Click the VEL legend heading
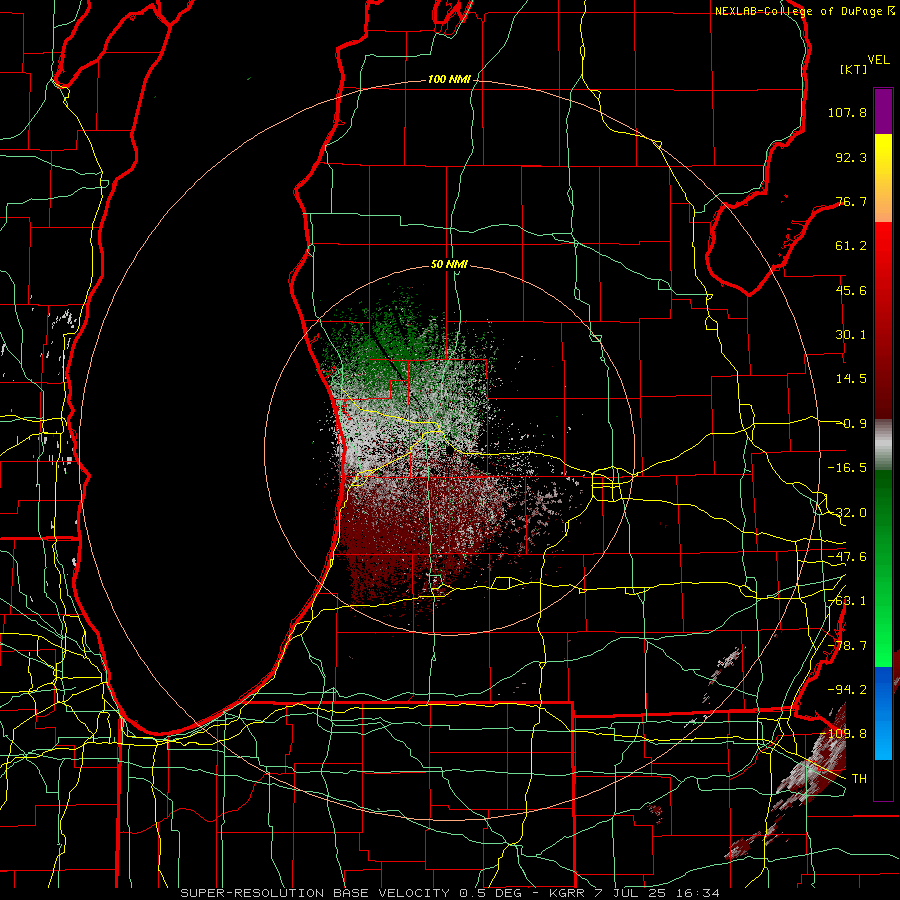Image resolution: width=900 pixels, height=900 pixels. (x=878, y=60)
